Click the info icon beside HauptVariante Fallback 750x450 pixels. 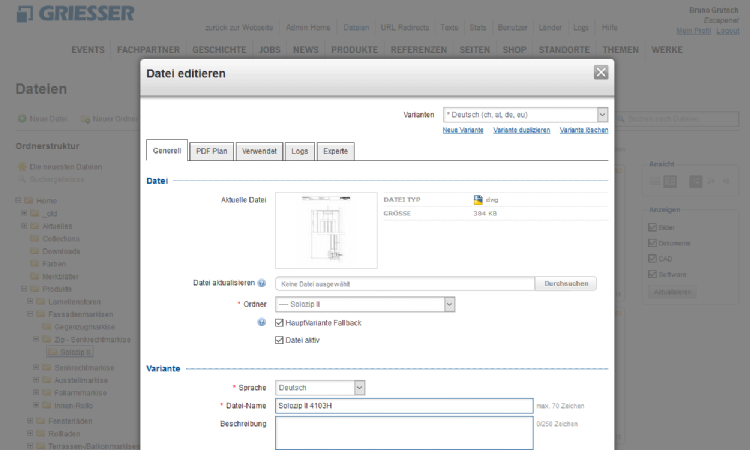click(x=262, y=322)
